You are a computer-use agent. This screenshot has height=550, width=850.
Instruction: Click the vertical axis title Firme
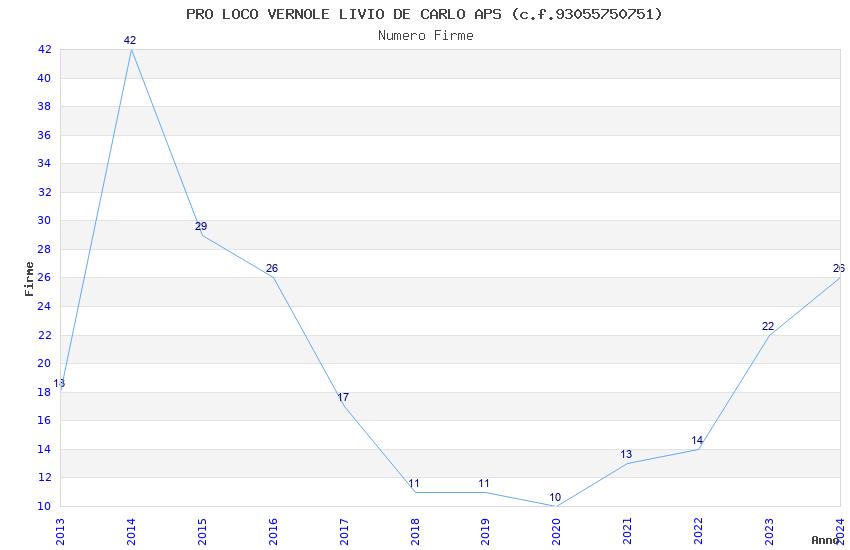tap(29, 279)
